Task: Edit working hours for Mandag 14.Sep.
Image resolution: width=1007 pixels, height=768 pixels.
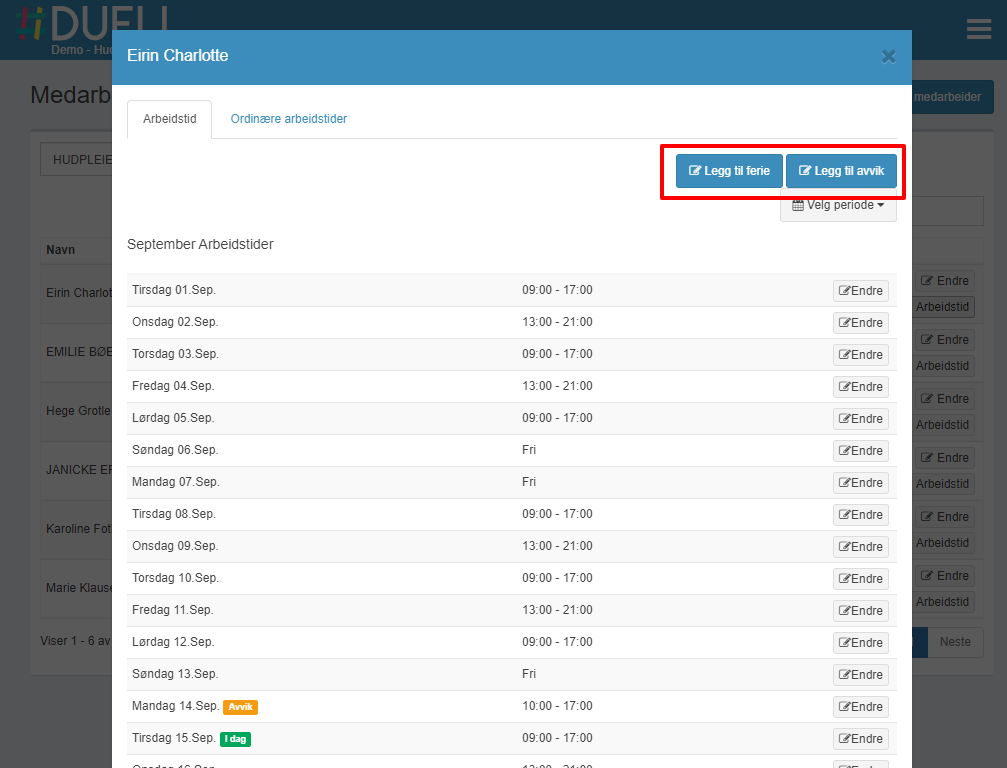Action: (861, 707)
